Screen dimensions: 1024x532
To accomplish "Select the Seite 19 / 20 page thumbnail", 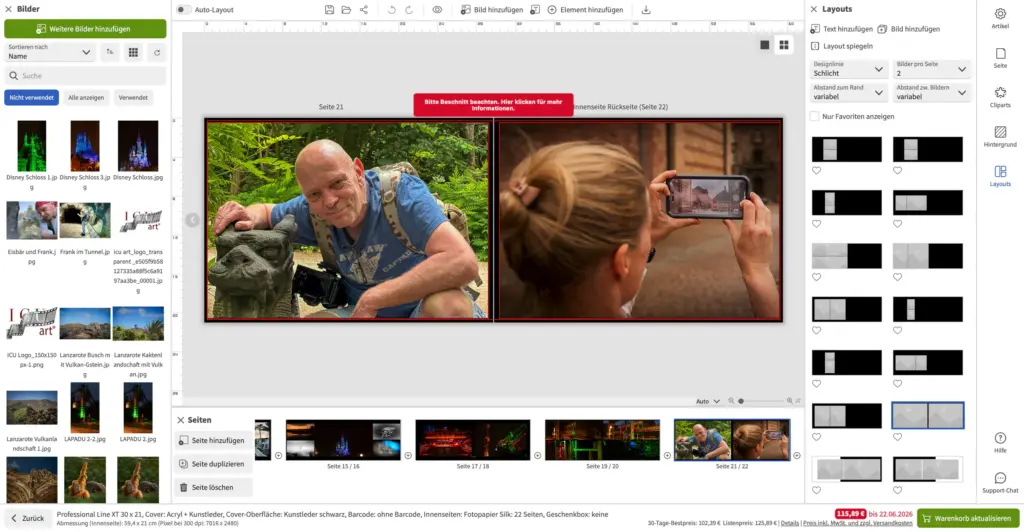I will click(x=602, y=440).
